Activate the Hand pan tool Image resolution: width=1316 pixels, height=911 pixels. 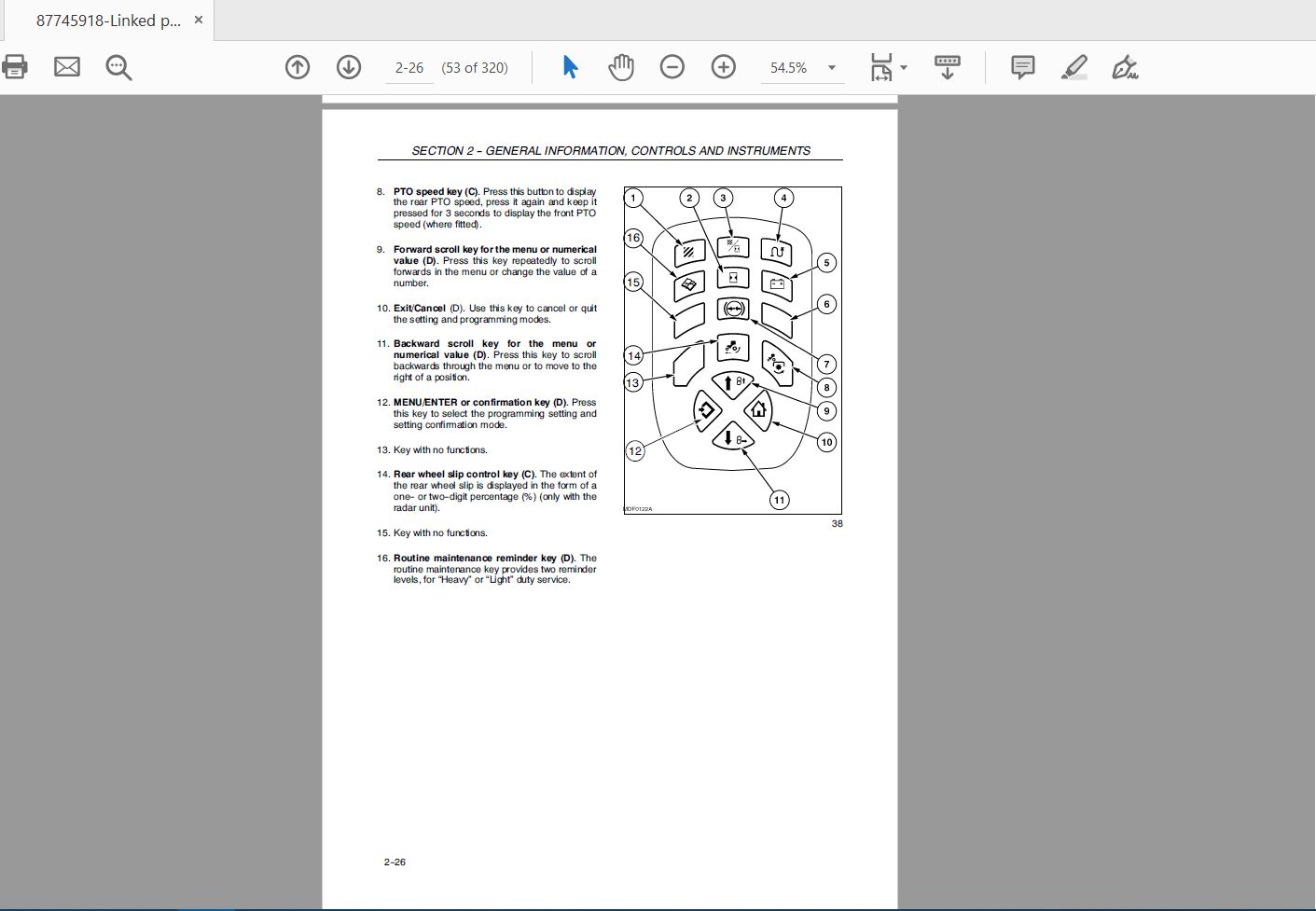pos(620,67)
